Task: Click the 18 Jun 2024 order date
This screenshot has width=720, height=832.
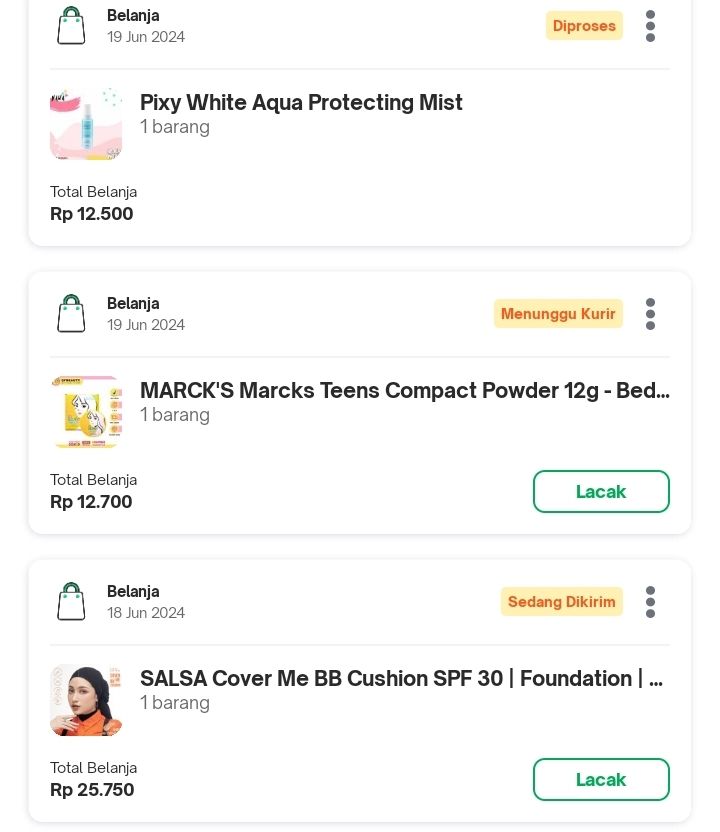Action: pos(146,613)
